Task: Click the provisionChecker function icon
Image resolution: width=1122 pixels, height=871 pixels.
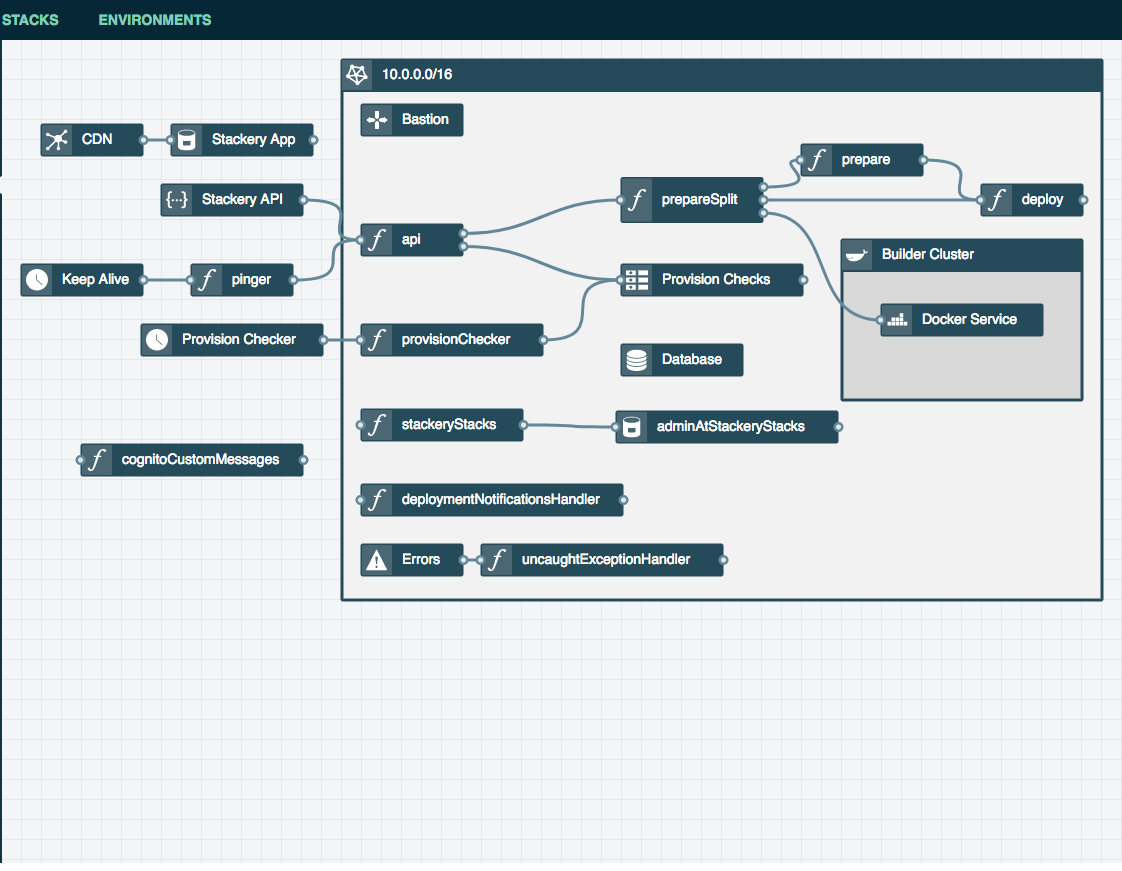Action: [376, 340]
